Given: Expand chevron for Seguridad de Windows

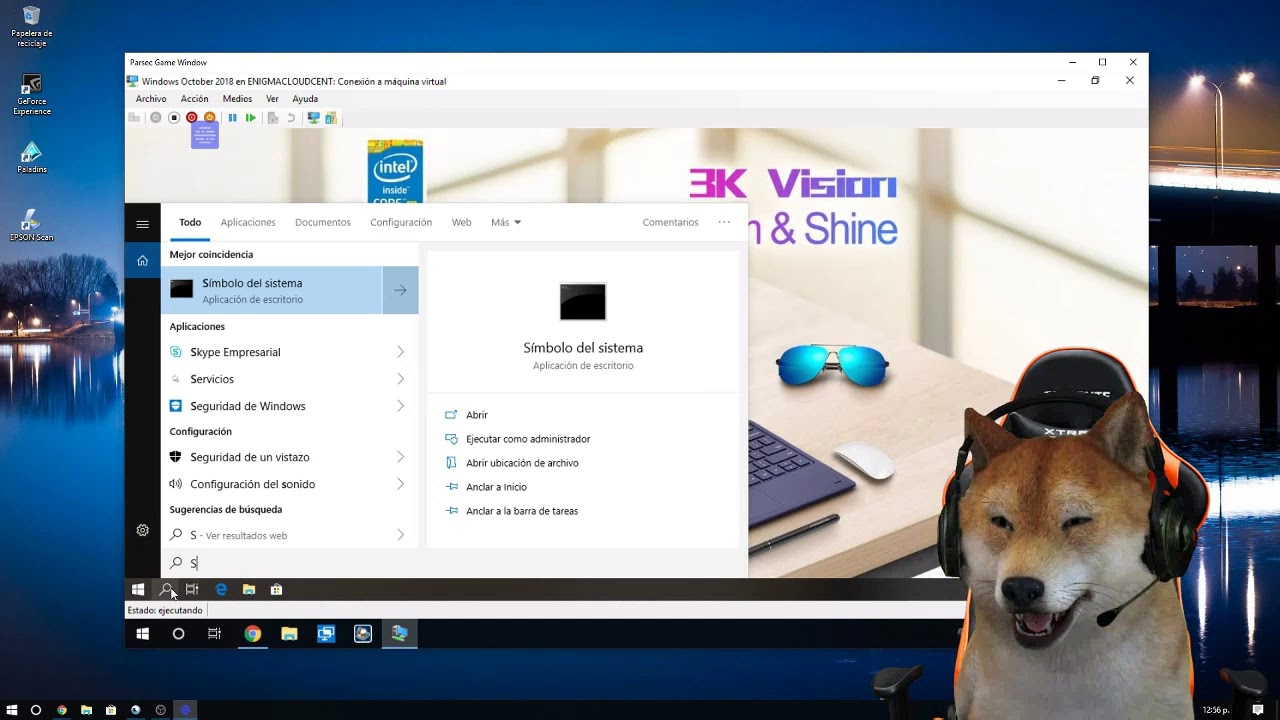Looking at the screenshot, I should (x=400, y=406).
